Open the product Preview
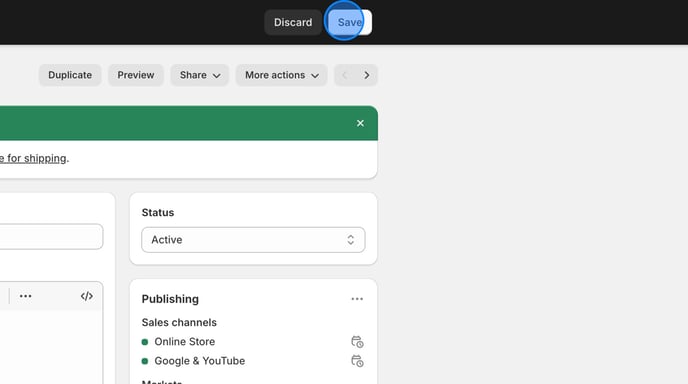The image size is (688, 384). pyautogui.click(x=136, y=75)
